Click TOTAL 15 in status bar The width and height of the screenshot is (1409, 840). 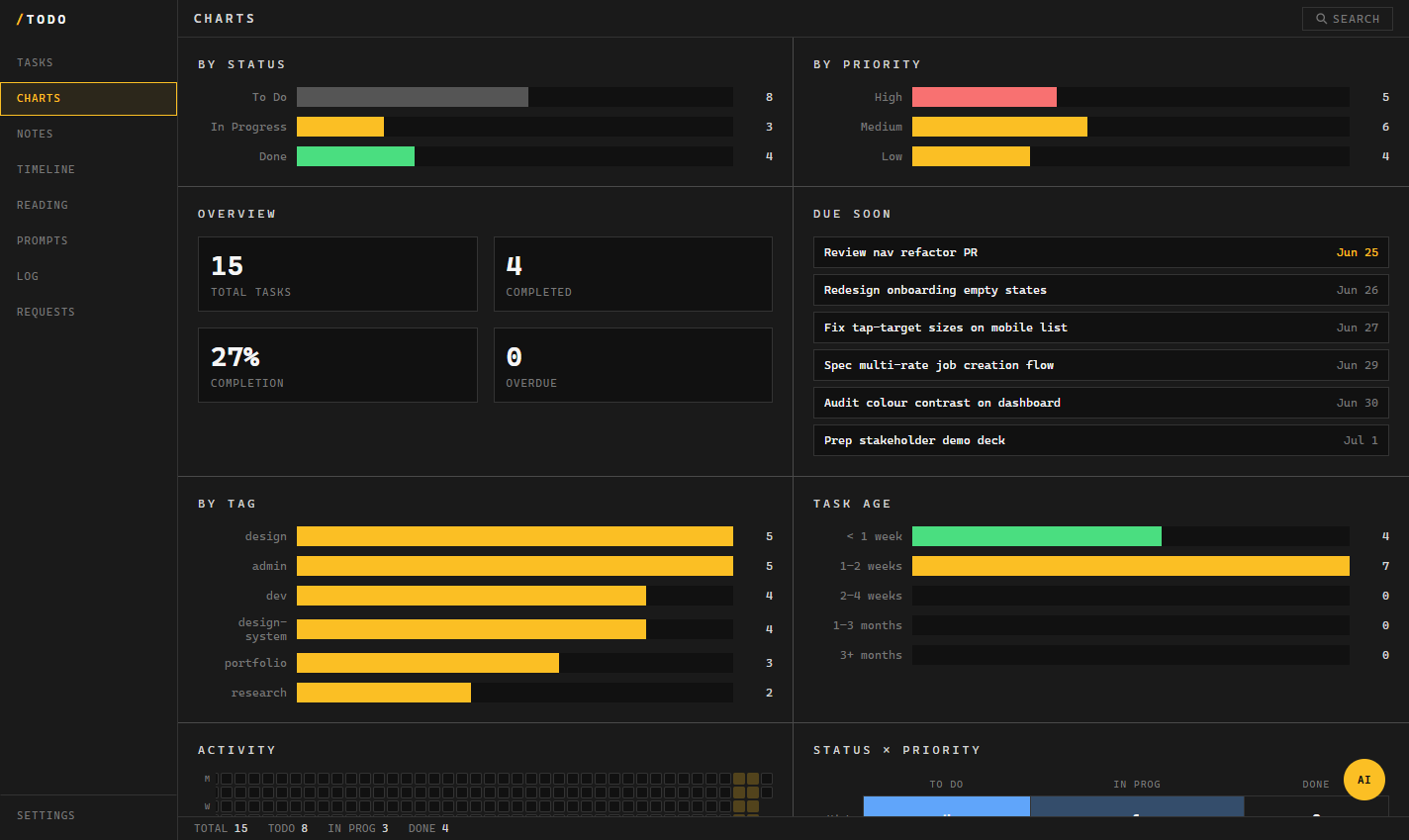tap(221, 828)
